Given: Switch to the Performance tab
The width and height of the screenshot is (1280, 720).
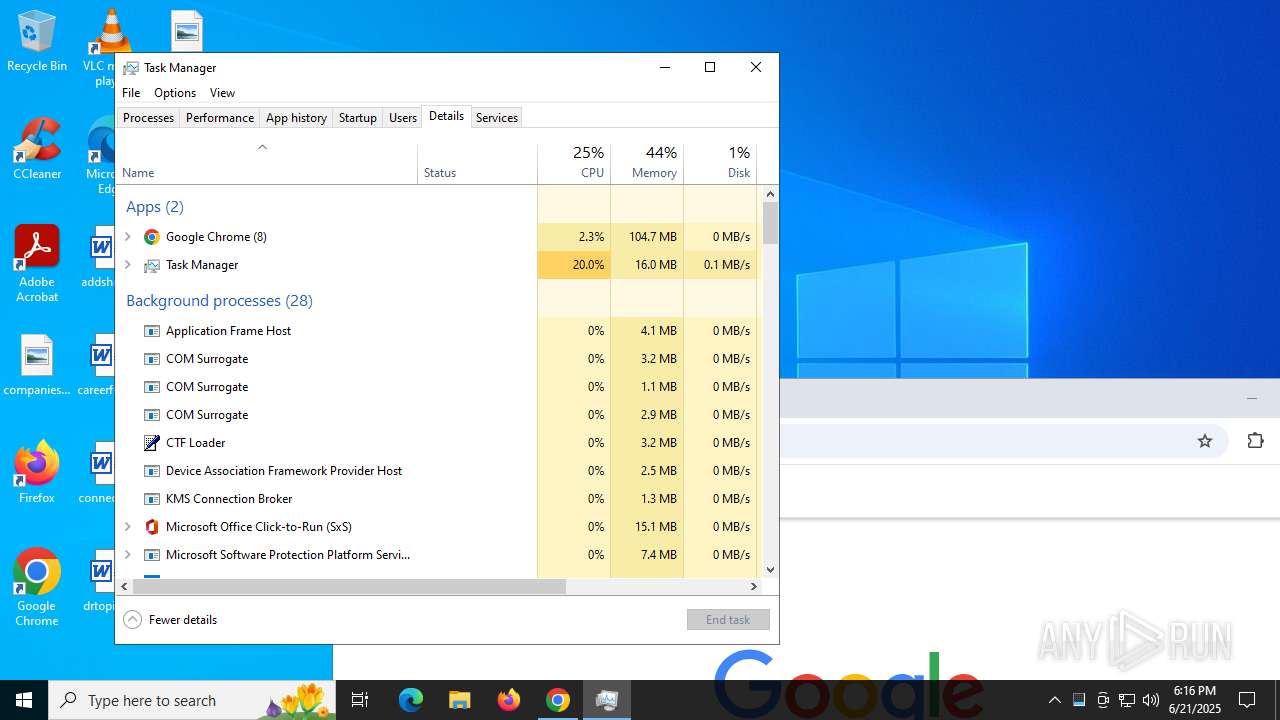Looking at the screenshot, I should click(220, 118).
